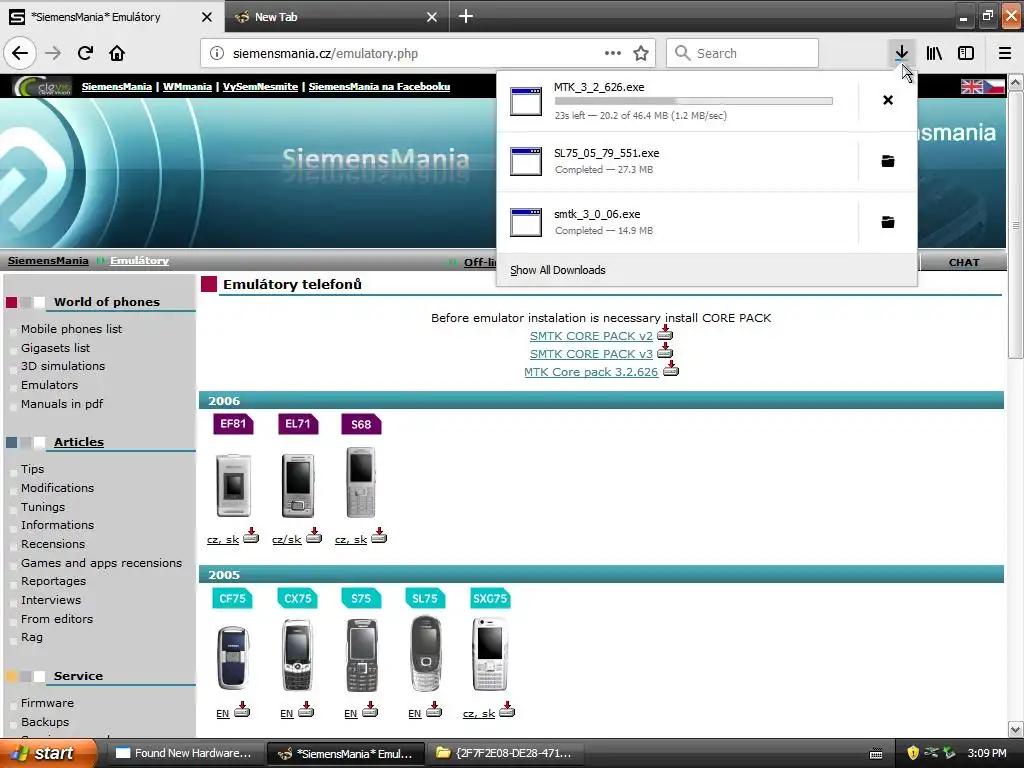Click the EL71 phone thumbnail
1024x768 pixels.
[298, 485]
